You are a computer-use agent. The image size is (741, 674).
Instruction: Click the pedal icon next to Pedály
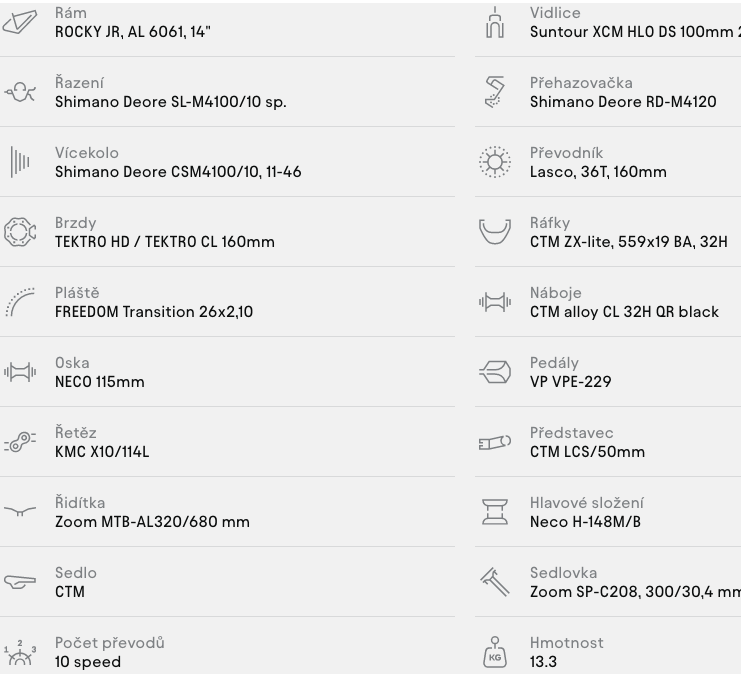tap(493, 372)
